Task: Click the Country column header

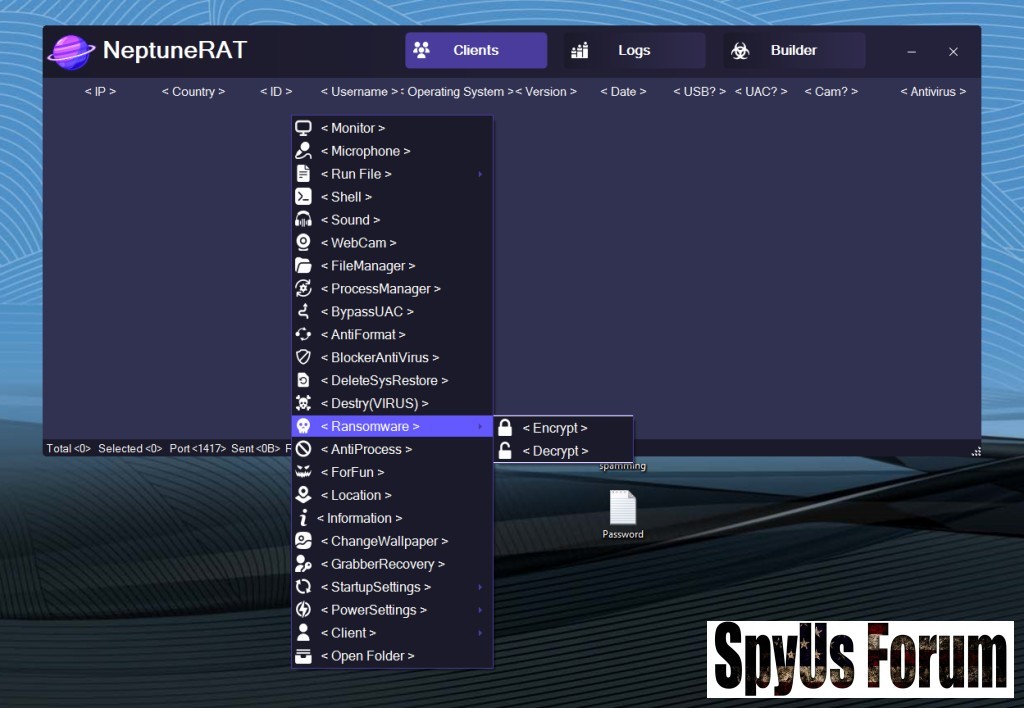Action: 193,92
